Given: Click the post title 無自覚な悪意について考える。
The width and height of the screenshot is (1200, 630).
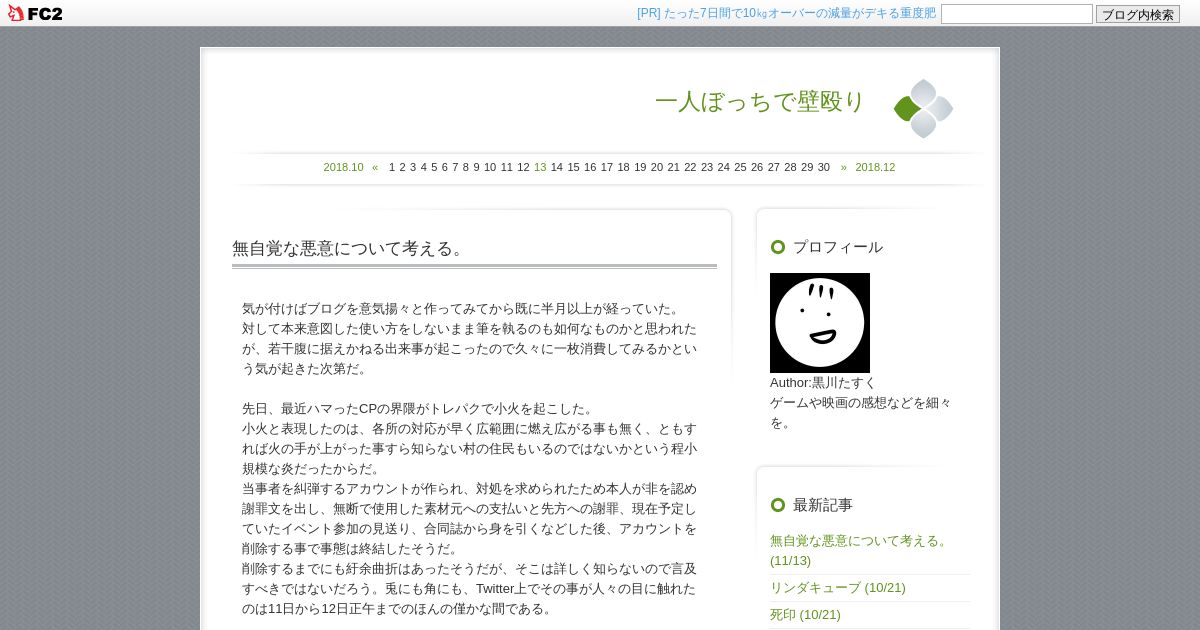Looking at the screenshot, I should [351, 248].
